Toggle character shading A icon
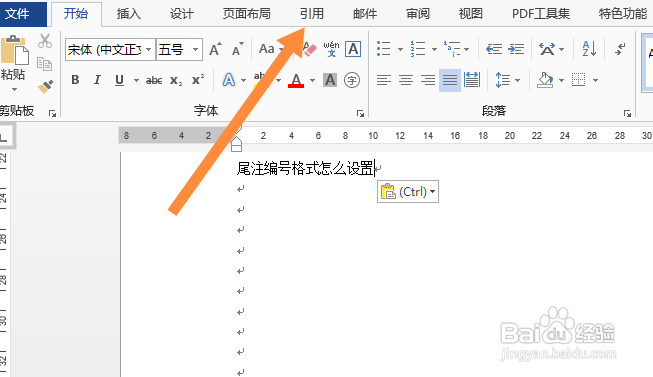 [330, 80]
